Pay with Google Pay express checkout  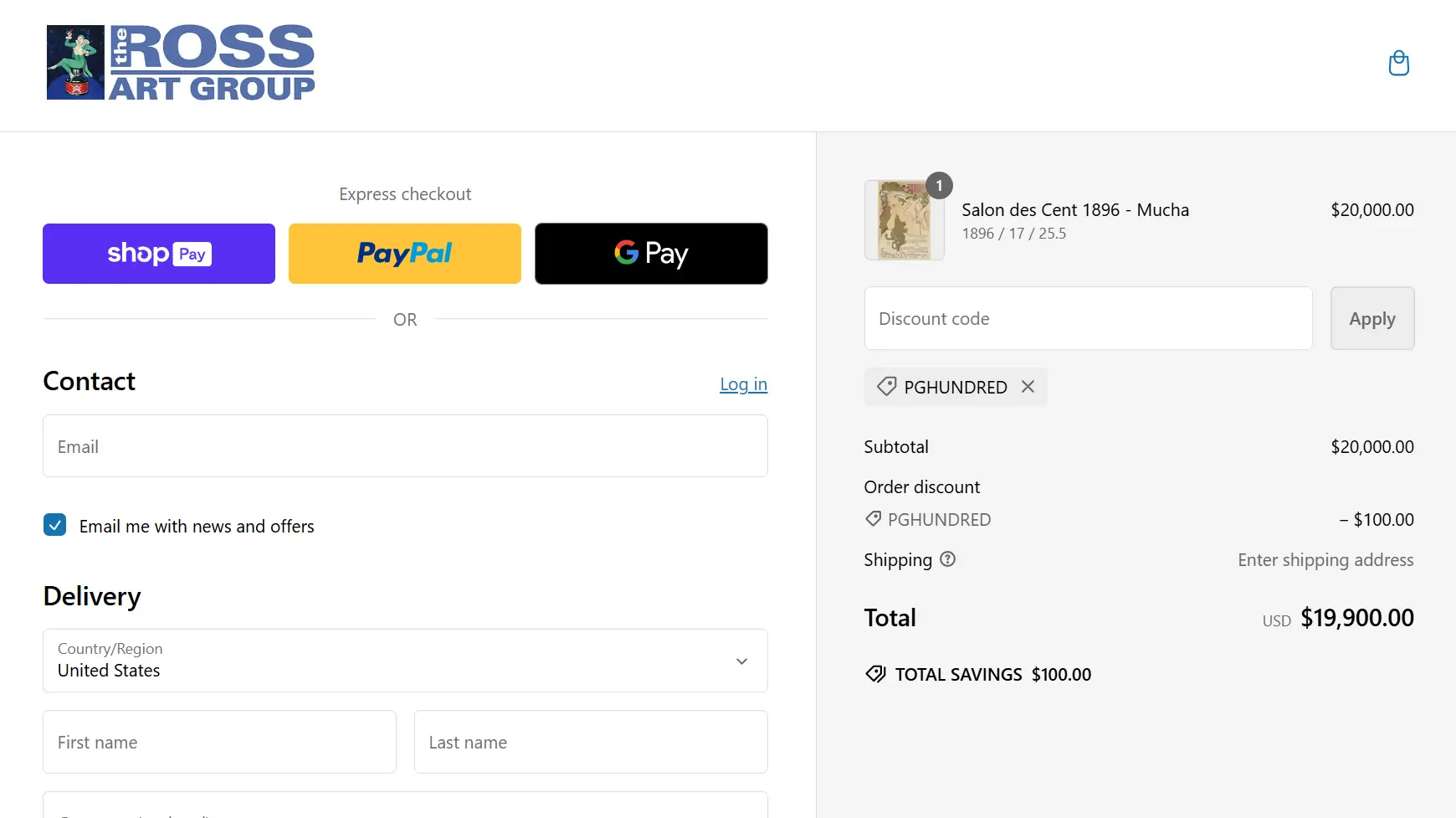(x=651, y=254)
